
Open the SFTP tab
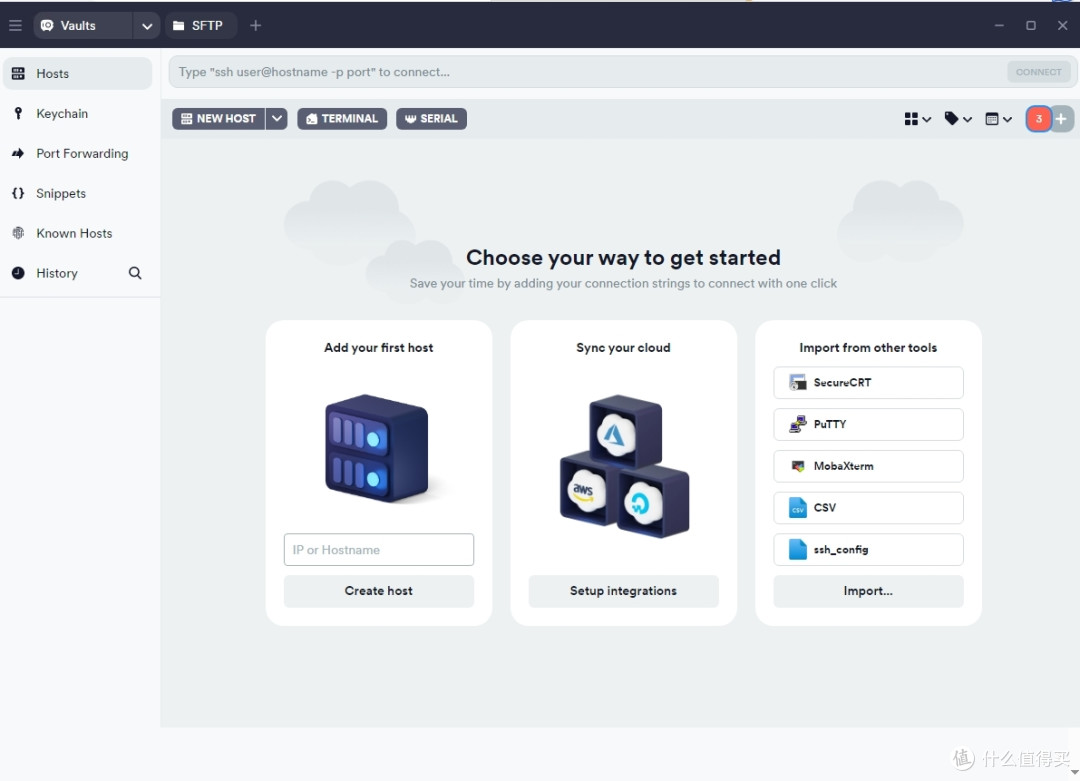pyautogui.click(x=200, y=25)
